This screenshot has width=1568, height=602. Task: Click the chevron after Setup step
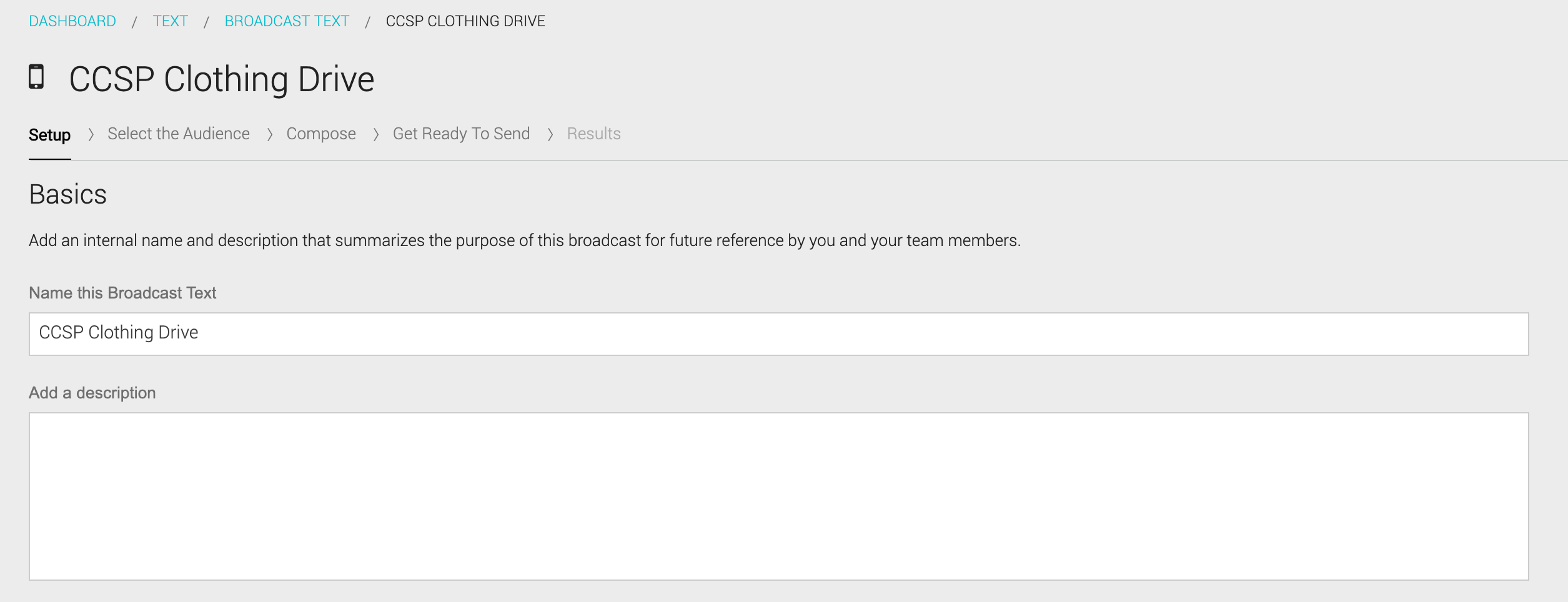click(91, 134)
